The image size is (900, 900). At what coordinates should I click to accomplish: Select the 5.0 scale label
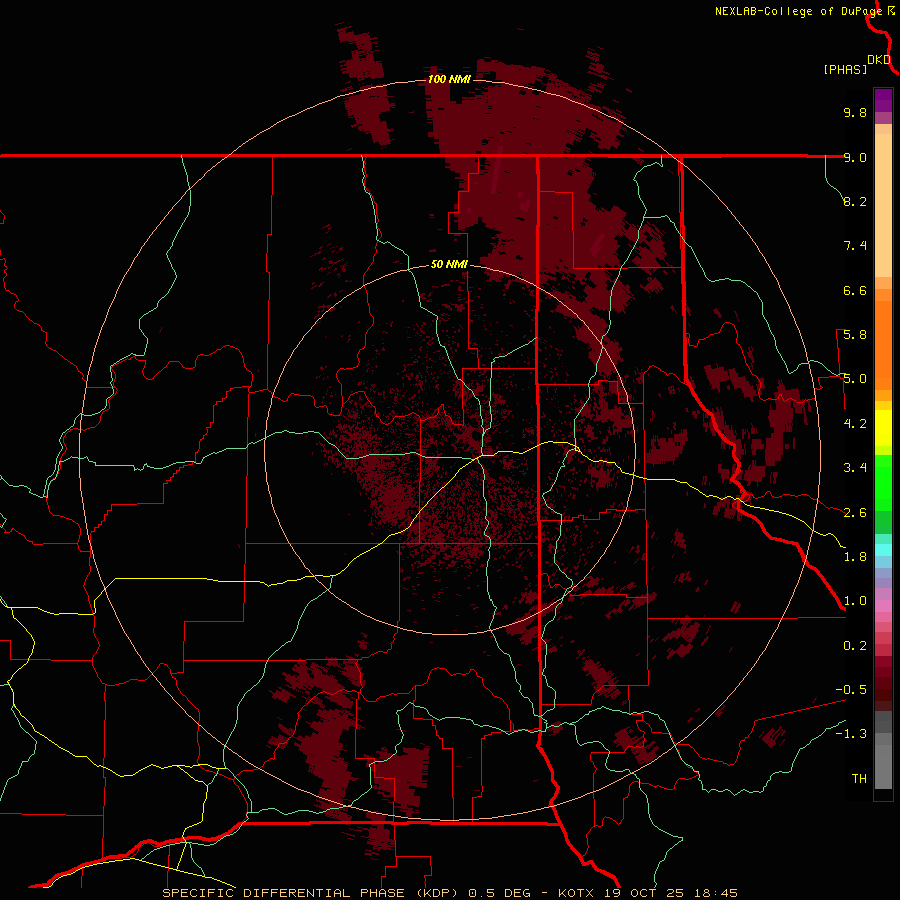[x=855, y=379]
